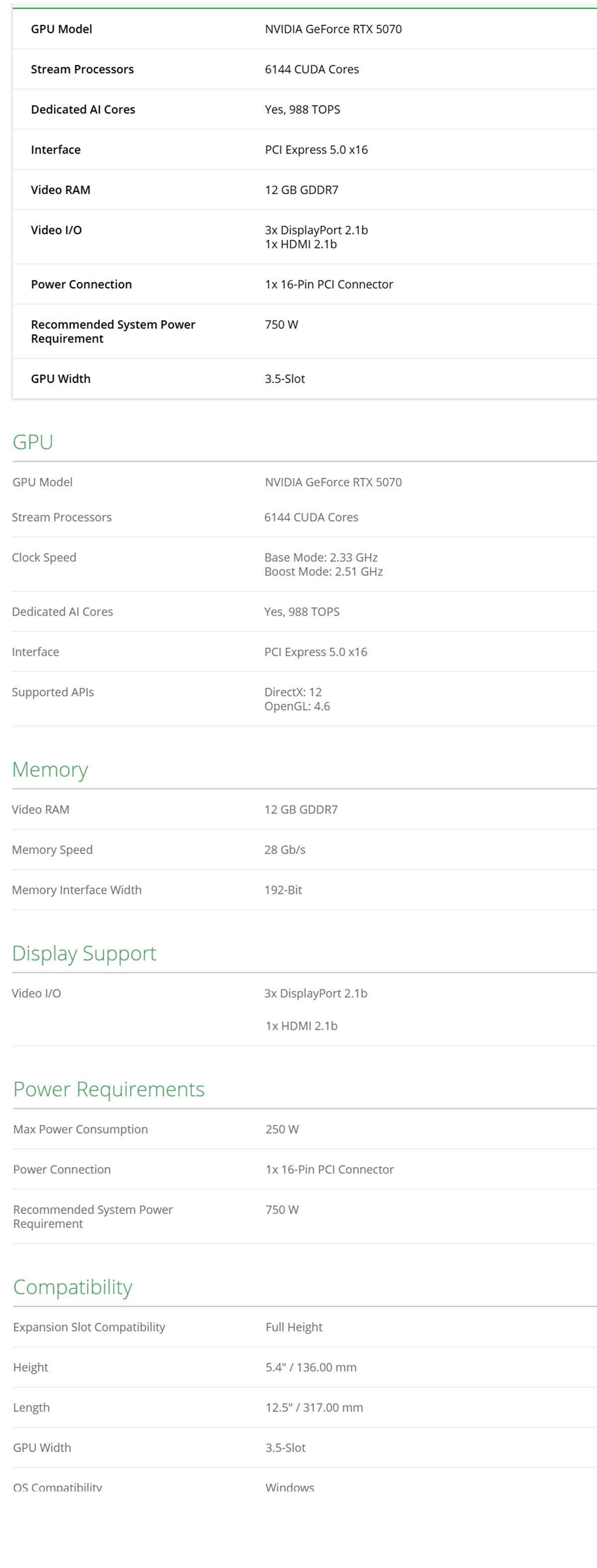597x1568 pixels.
Task: Click the Supported APIs label
Action: 53,692
